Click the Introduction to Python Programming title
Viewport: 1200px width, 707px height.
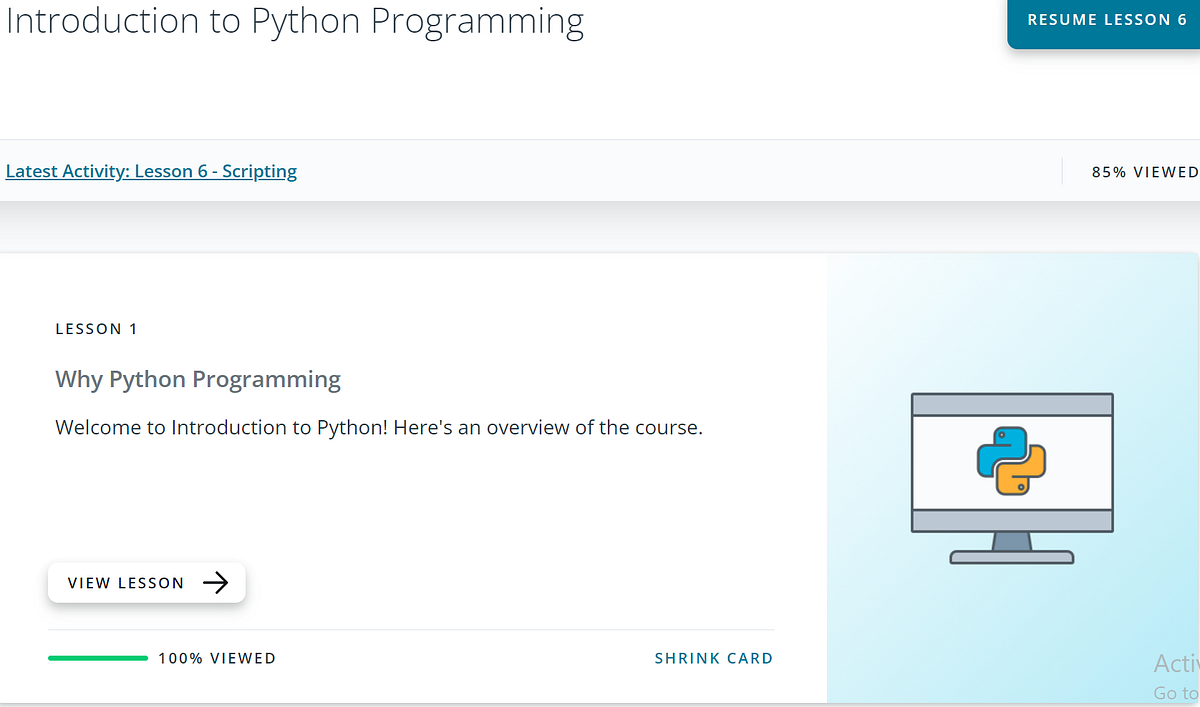pos(295,21)
